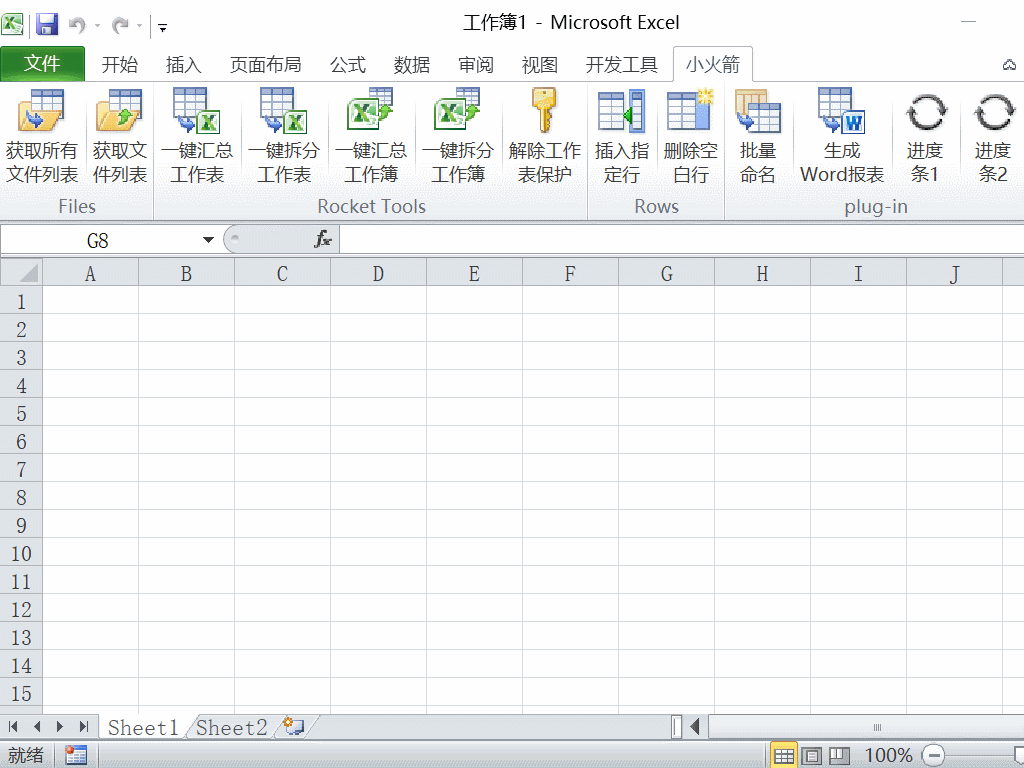Click the fx insert function icon
The width and height of the screenshot is (1024, 768).
(x=323, y=239)
